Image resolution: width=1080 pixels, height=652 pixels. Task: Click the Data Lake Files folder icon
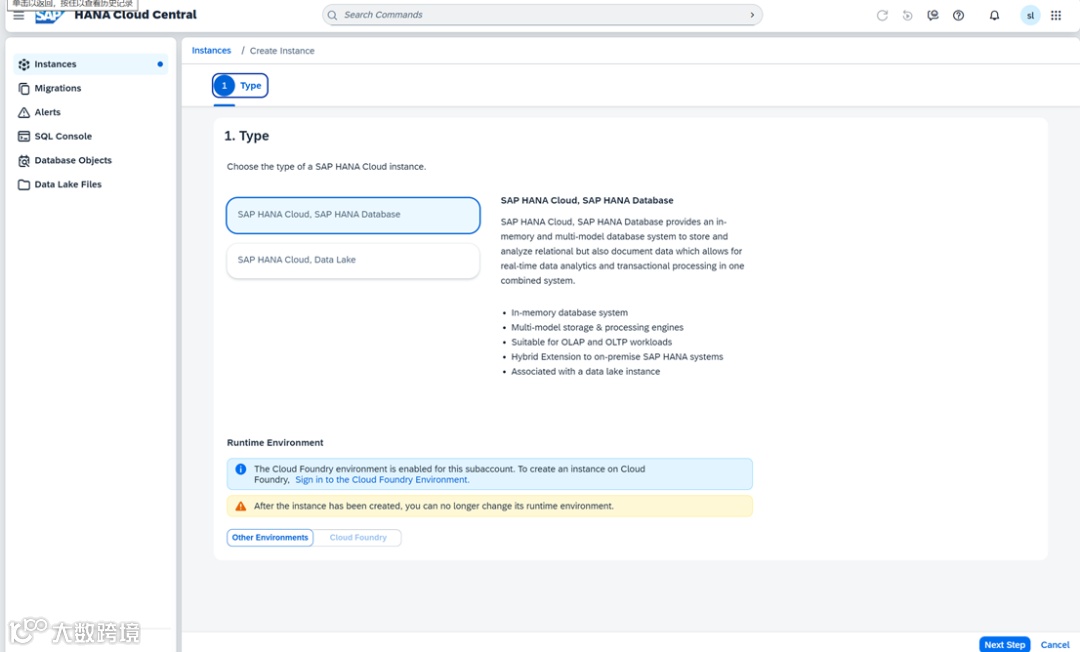(x=24, y=185)
